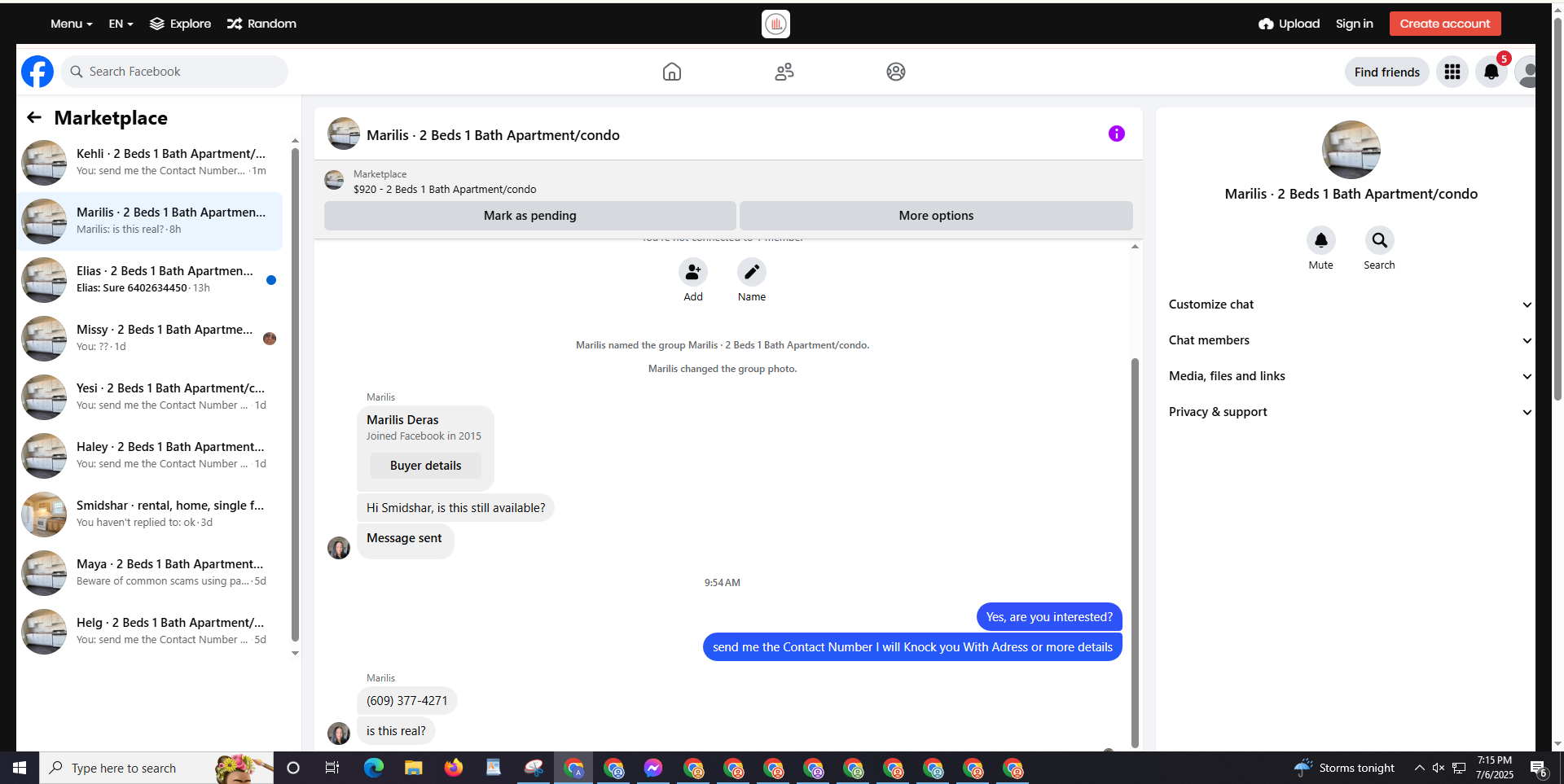Open the taskbar clock showing 7:15 PM

pyautogui.click(x=1495, y=768)
